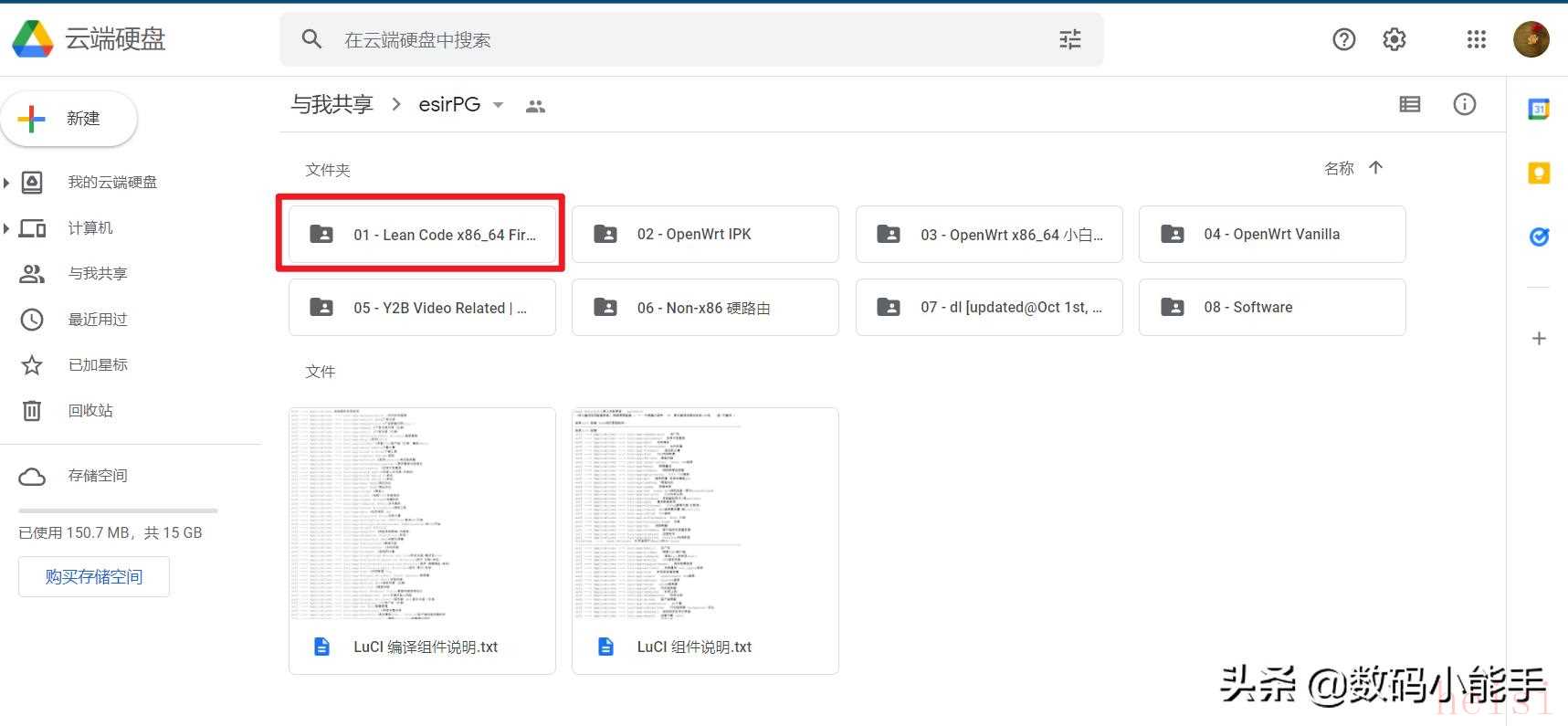Viewport: 1568px width, 726px height.
Task: Click 购买存储空间 button
Action: click(x=94, y=577)
